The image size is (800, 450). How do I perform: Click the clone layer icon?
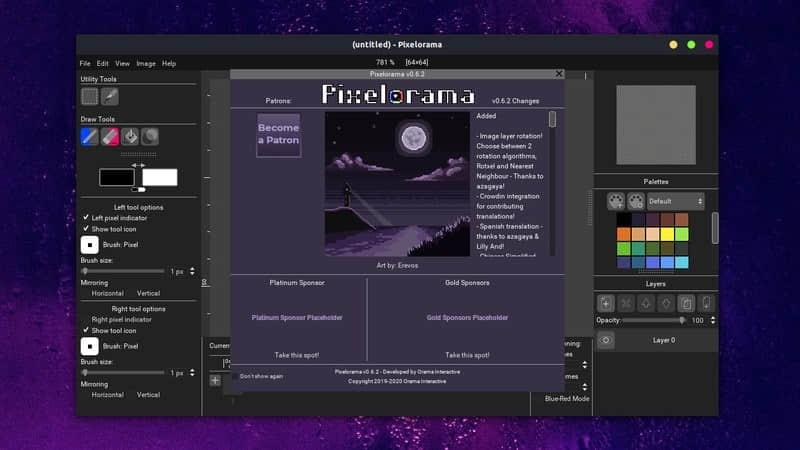(686, 303)
